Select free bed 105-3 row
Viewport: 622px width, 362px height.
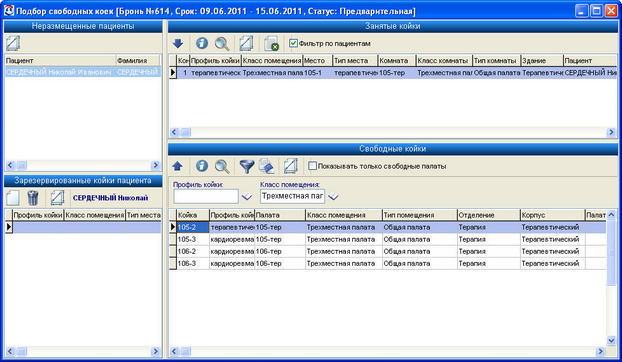coord(388,239)
